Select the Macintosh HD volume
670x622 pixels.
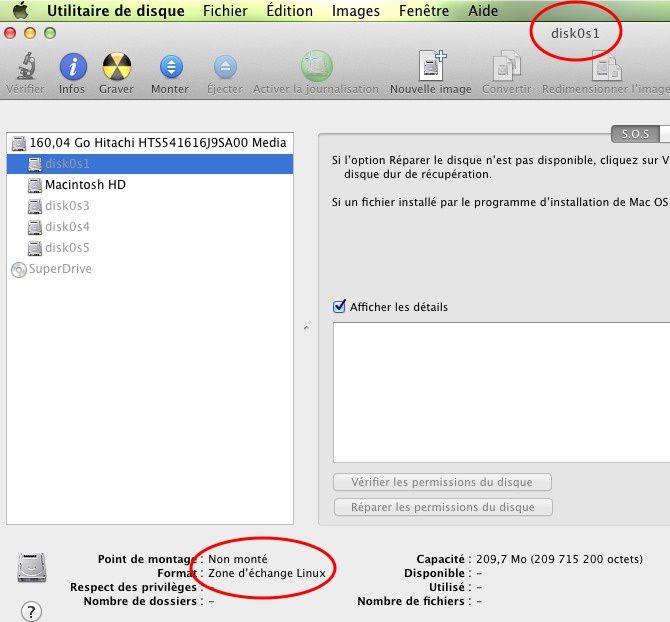point(85,185)
